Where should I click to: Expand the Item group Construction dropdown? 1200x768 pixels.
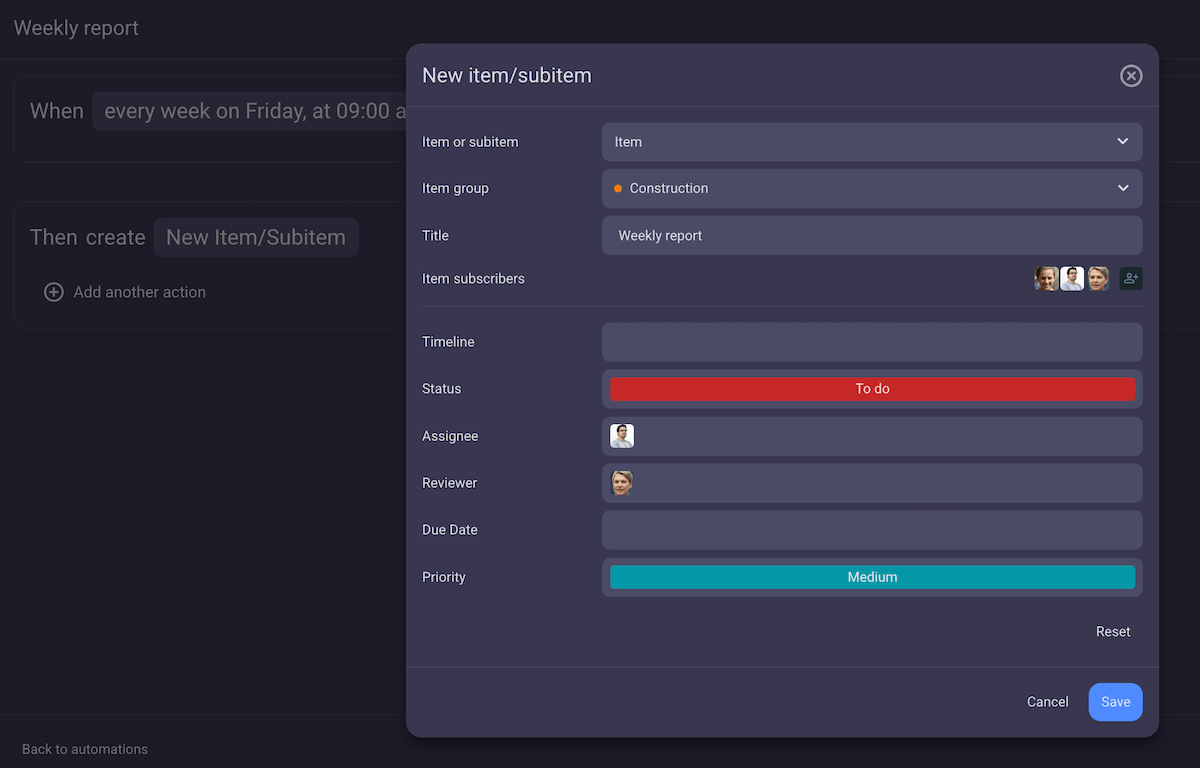tap(1122, 188)
